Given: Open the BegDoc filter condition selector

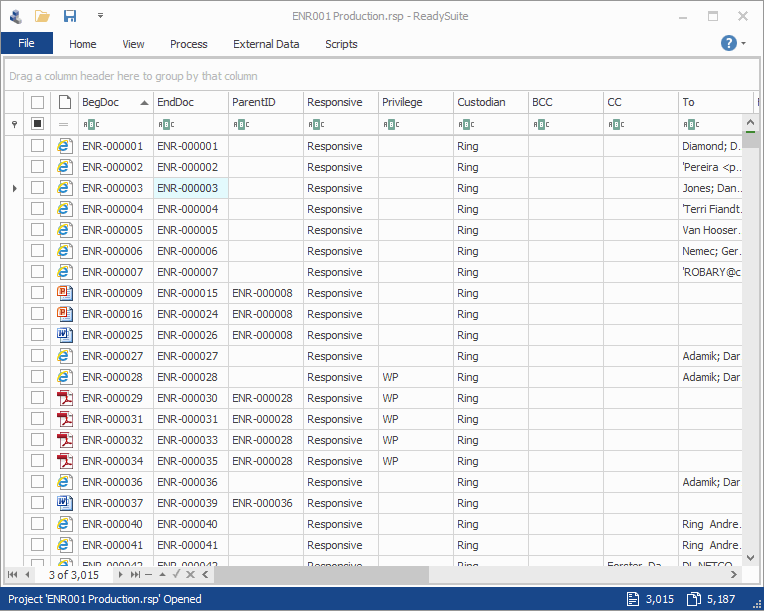Looking at the screenshot, I should tap(90, 125).
